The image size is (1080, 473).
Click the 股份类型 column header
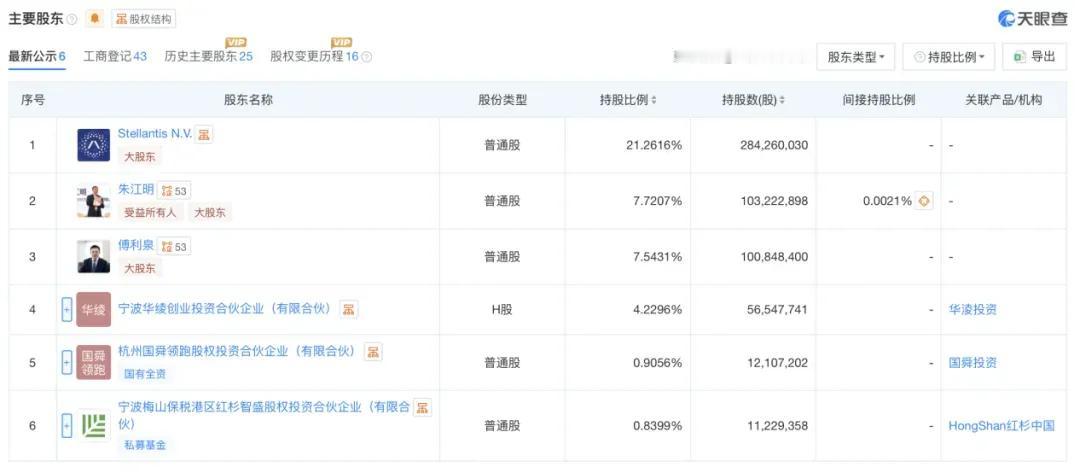[502, 100]
